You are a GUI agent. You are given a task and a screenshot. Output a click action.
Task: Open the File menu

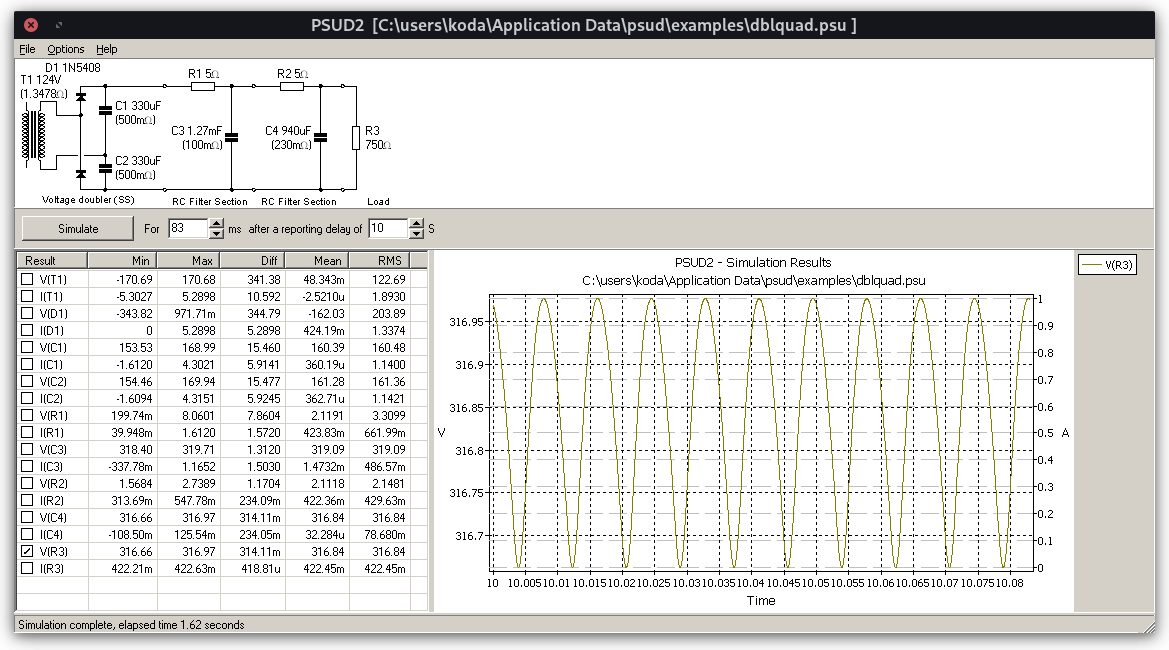point(27,49)
